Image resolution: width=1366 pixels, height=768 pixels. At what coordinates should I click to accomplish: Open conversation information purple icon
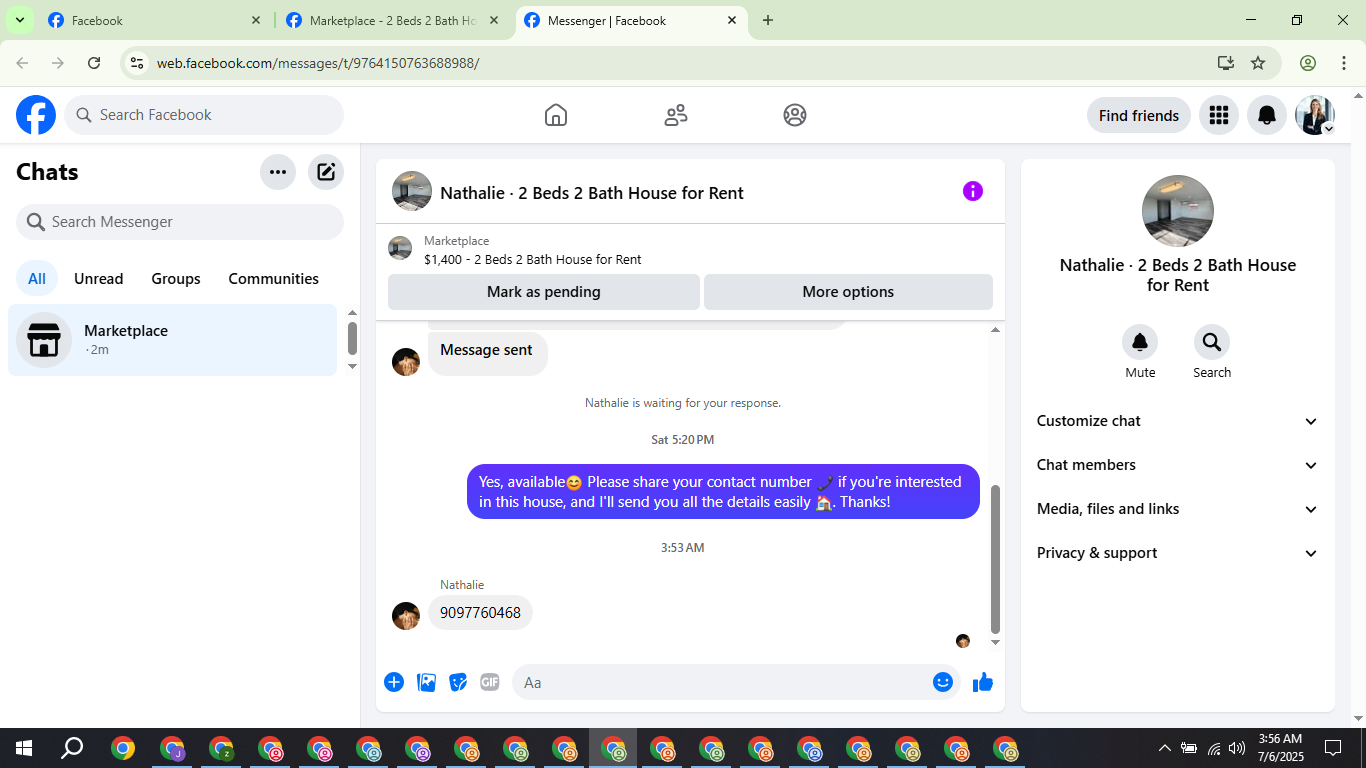pyautogui.click(x=973, y=191)
